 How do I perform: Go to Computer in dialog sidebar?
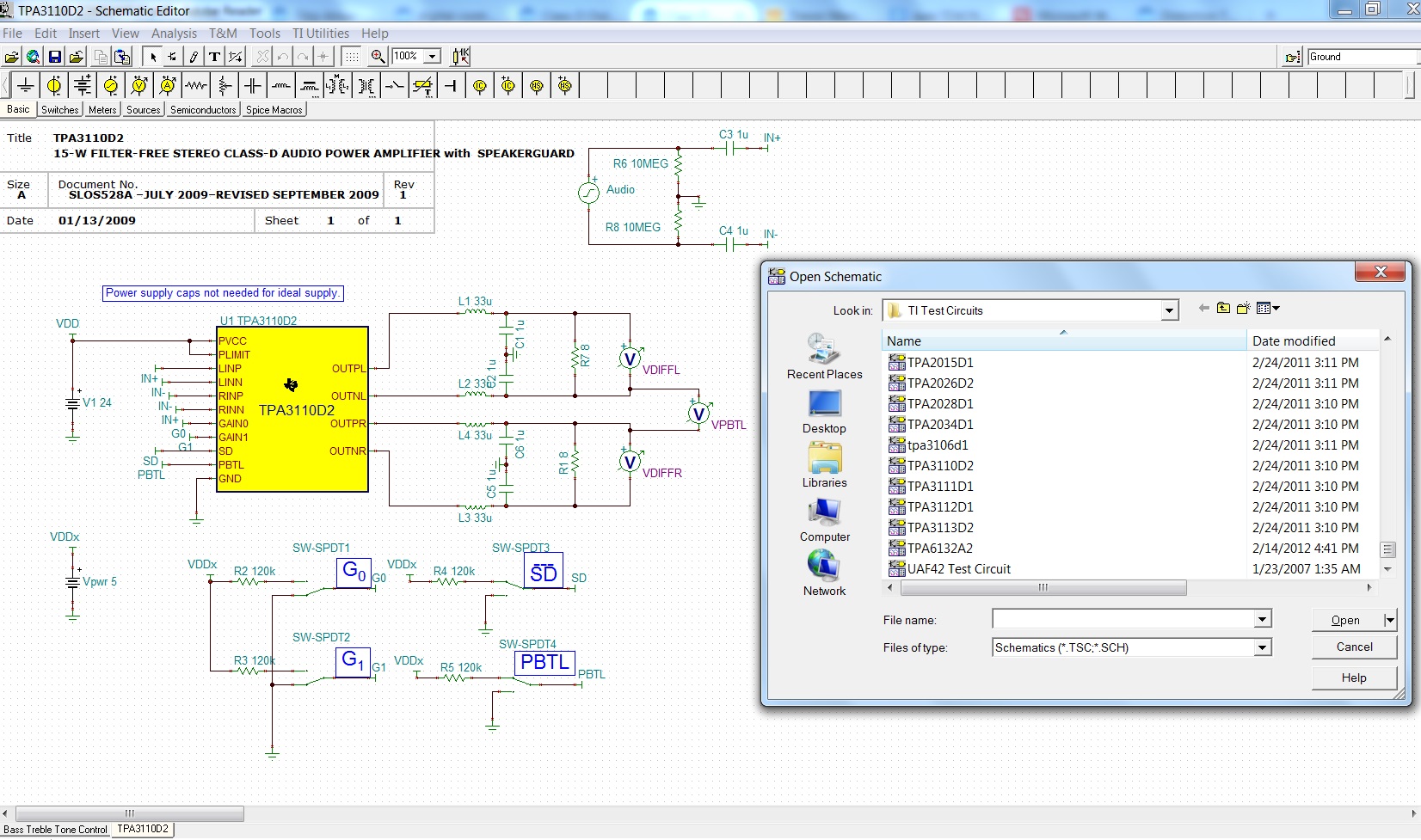(824, 519)
